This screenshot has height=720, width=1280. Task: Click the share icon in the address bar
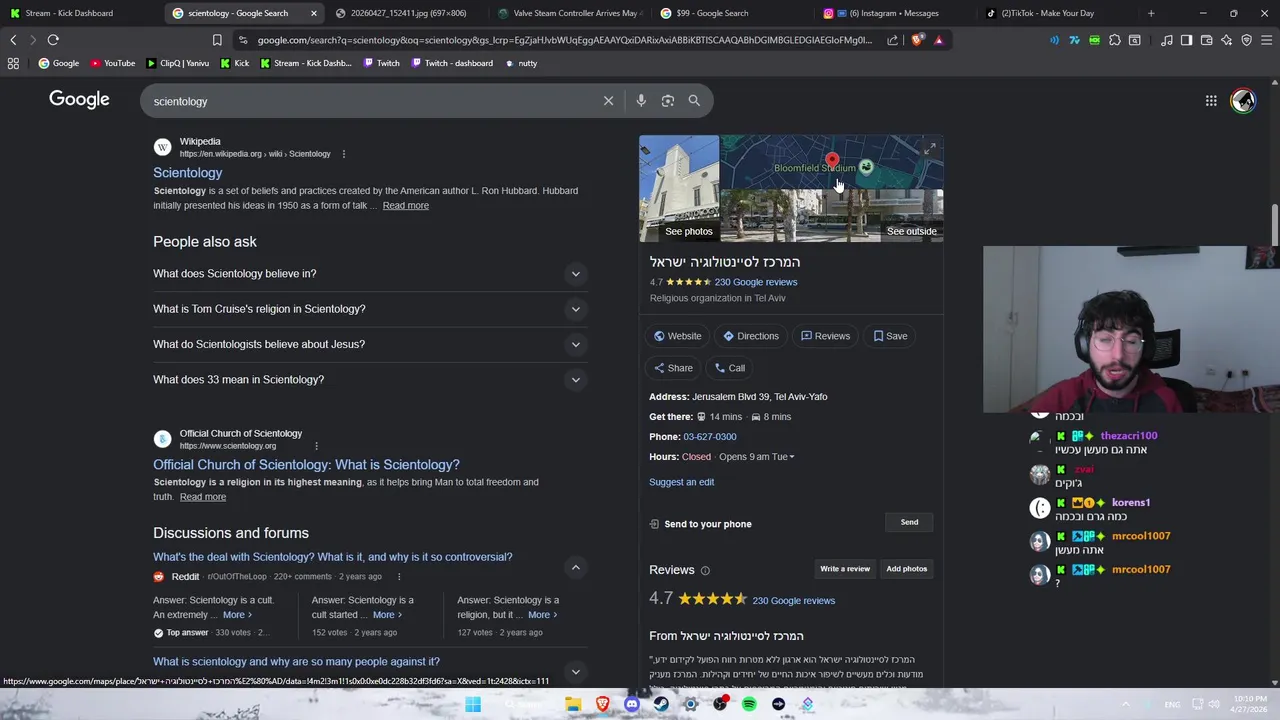pos(892,40)
